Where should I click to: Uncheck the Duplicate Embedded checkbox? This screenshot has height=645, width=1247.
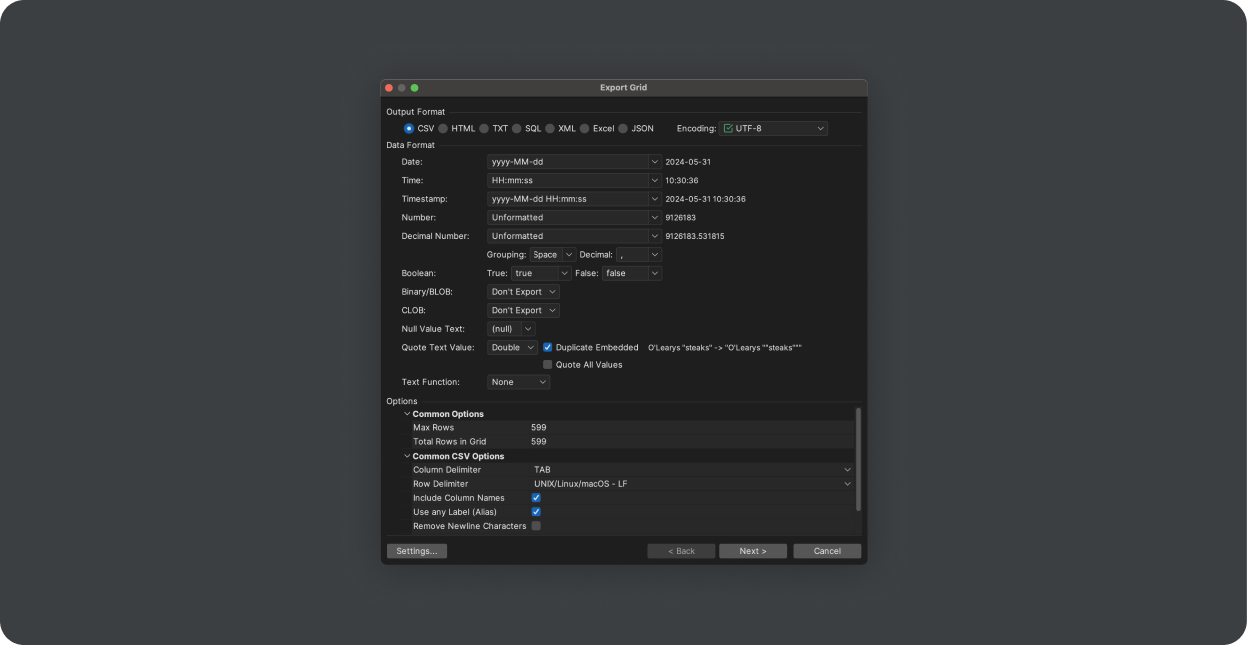[548, 348]
